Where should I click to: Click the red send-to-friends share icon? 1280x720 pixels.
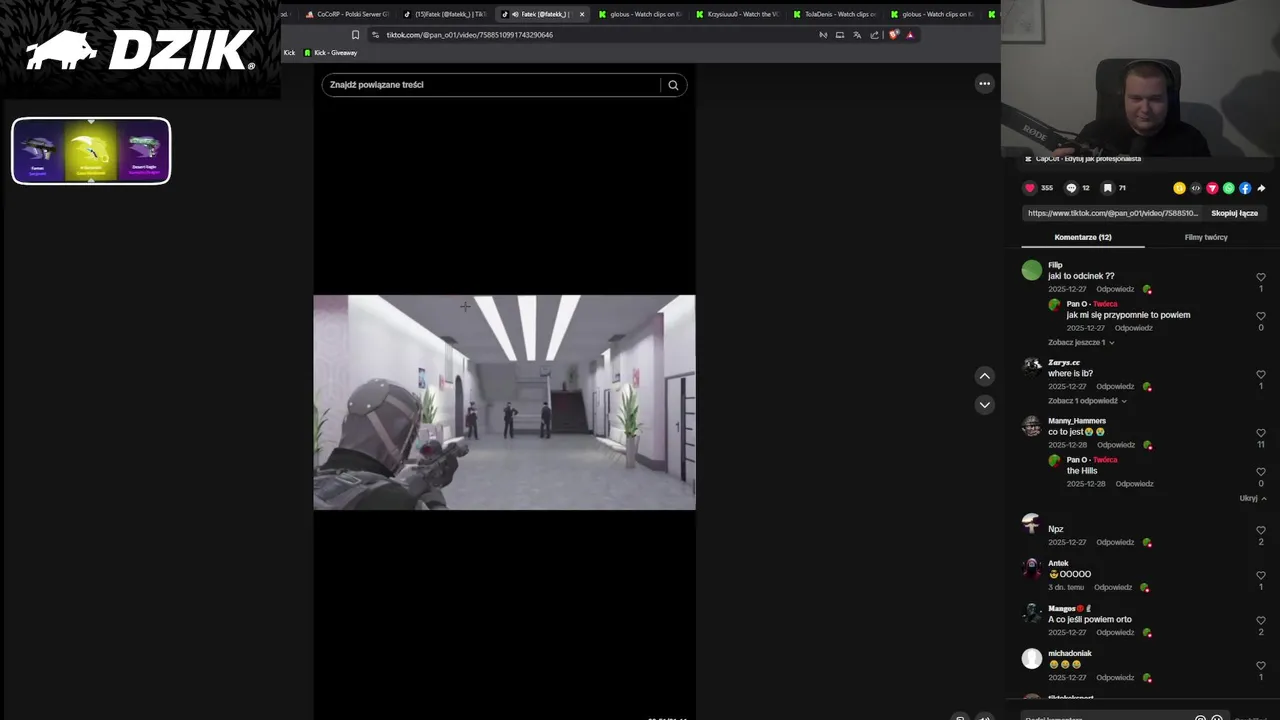coord(1212,188)
